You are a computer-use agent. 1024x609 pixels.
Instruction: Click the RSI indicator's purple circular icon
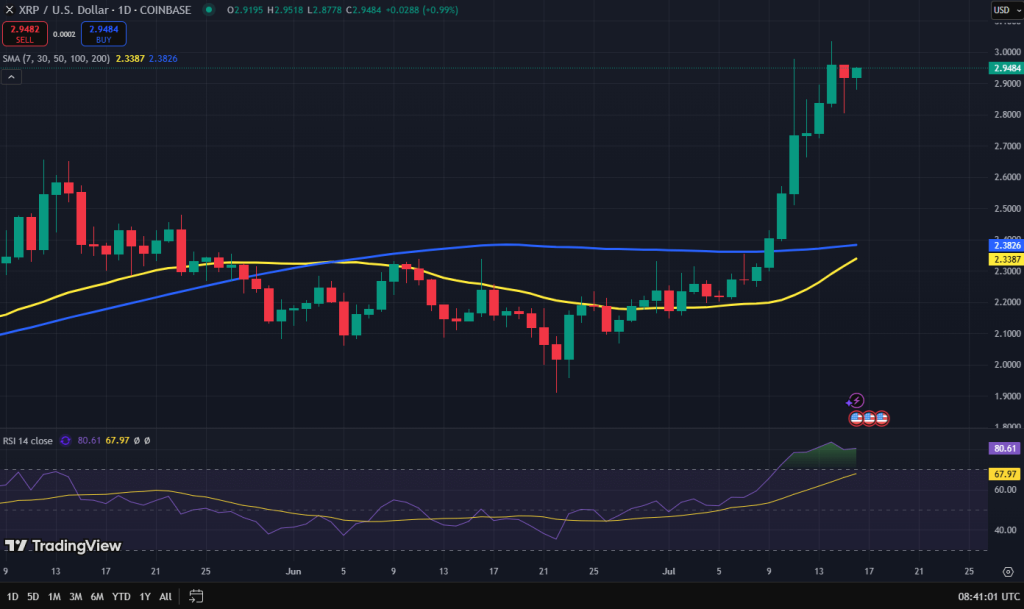pyautogui.click(x=65, y=441)
